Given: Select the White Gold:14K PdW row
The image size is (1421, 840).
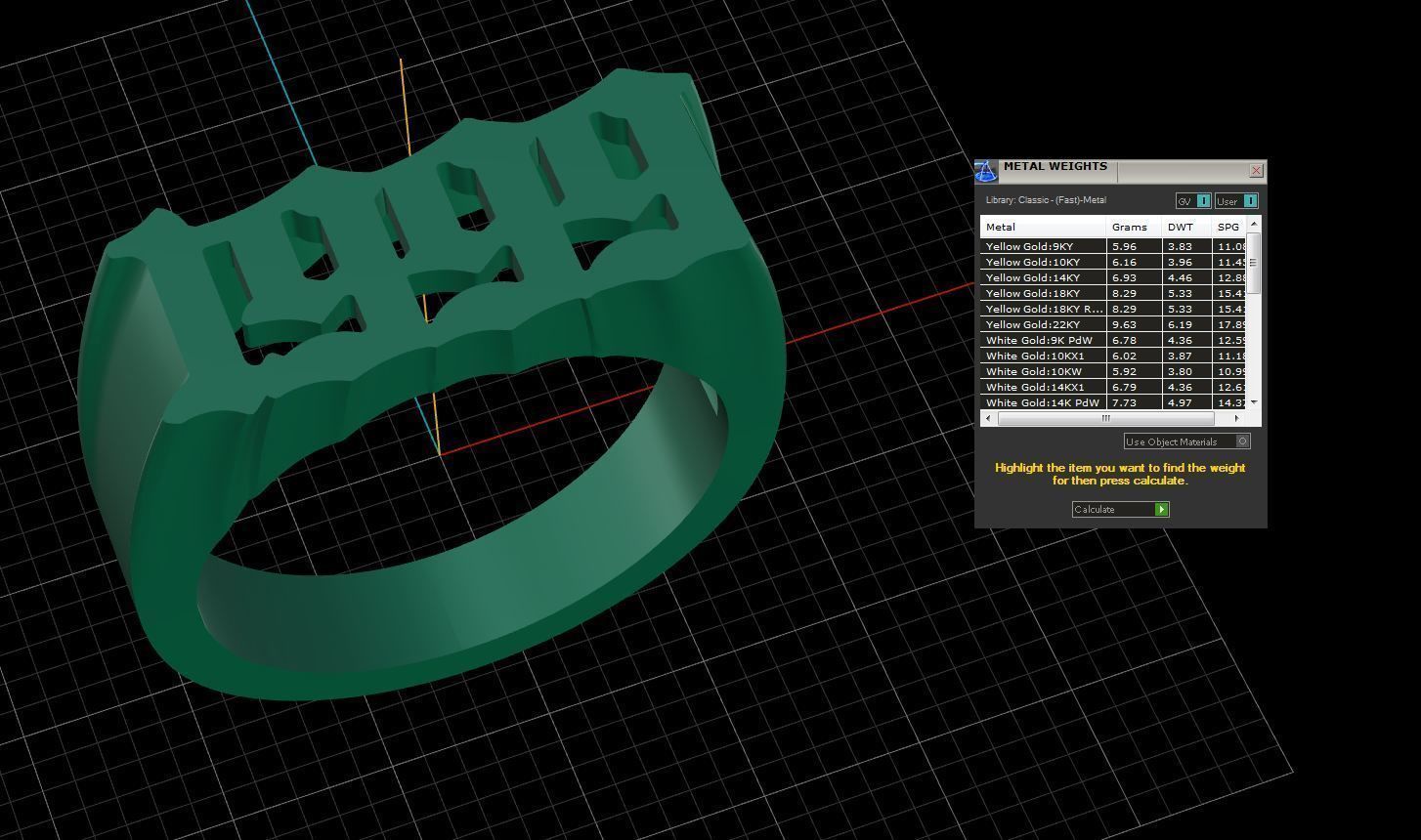Looking at the screenshot, I should tap(1113, 402).
